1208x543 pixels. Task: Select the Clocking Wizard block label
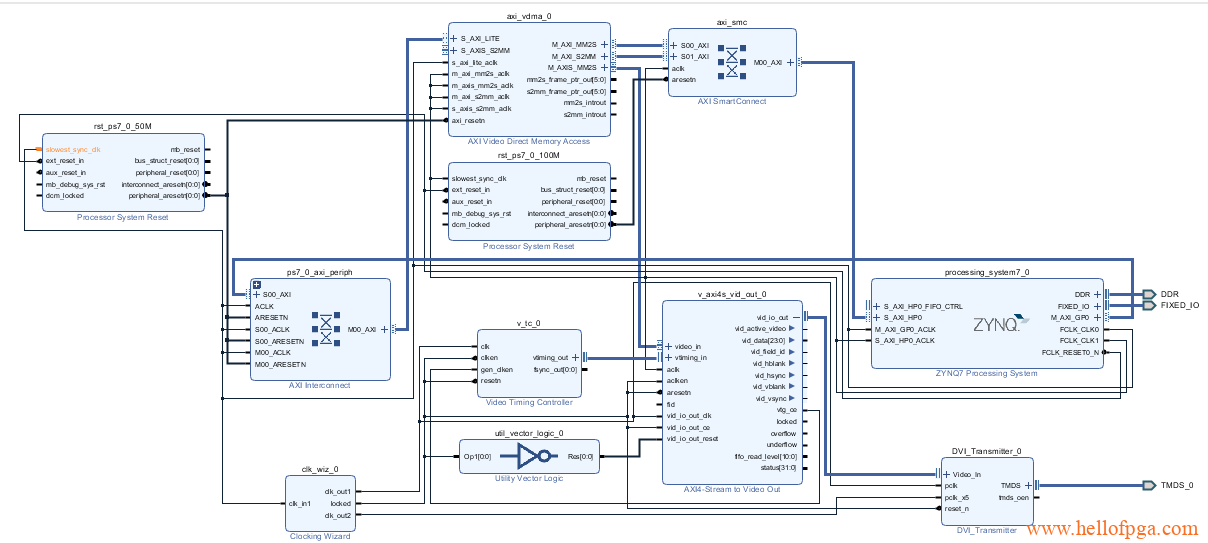[x=318, y=536]
